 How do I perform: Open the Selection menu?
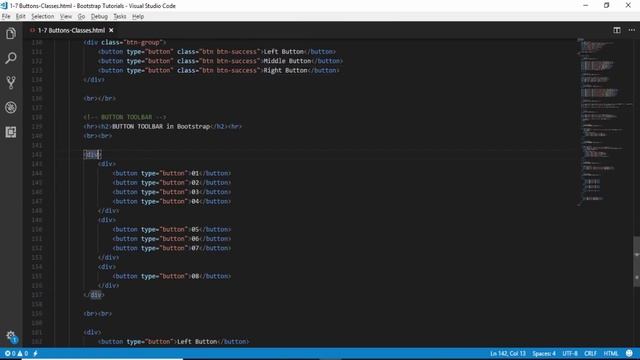pyautogui.click(x=42, y=16)
